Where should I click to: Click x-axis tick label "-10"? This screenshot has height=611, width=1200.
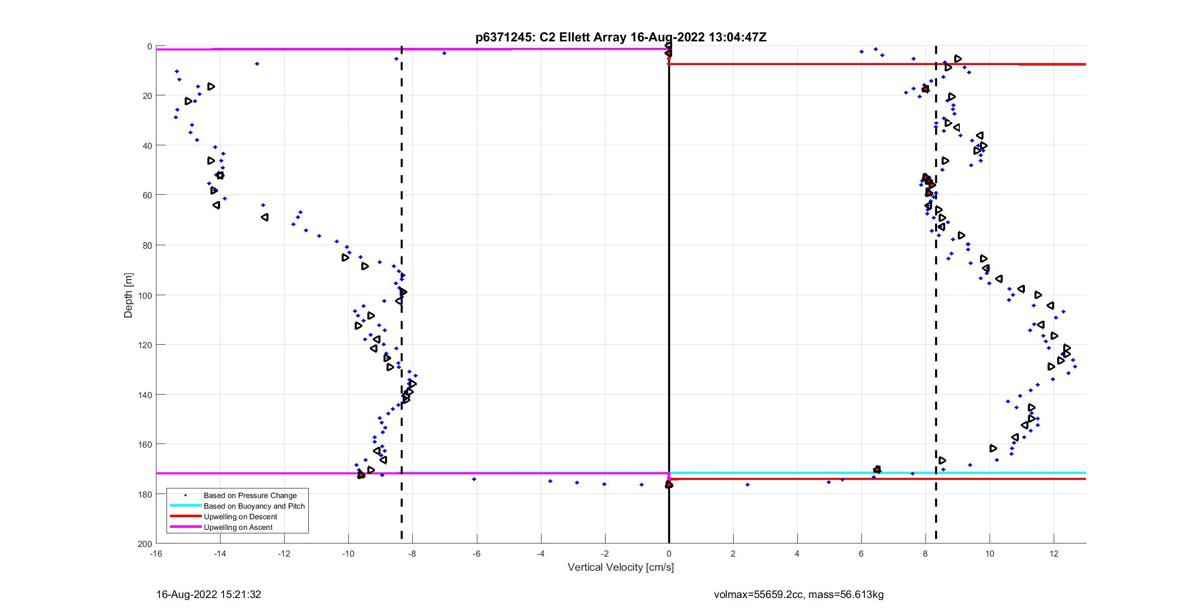click(347, 553)
